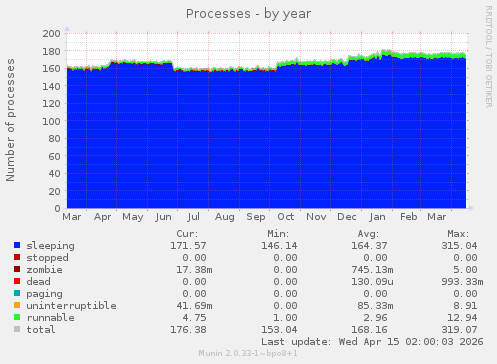This screenshot has height=364, width=497.
Task: Click uninterruptible maximum value 8.91
Action: (465, 306)
